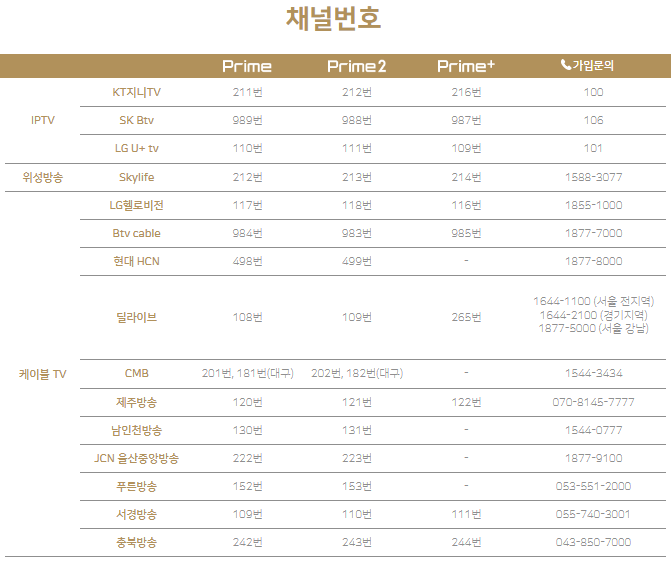The width and height of the screenshot is (671, 568).
Task: Click 딜라이브 number 1644-2100 (경기지역)
Action: point(594,315)
